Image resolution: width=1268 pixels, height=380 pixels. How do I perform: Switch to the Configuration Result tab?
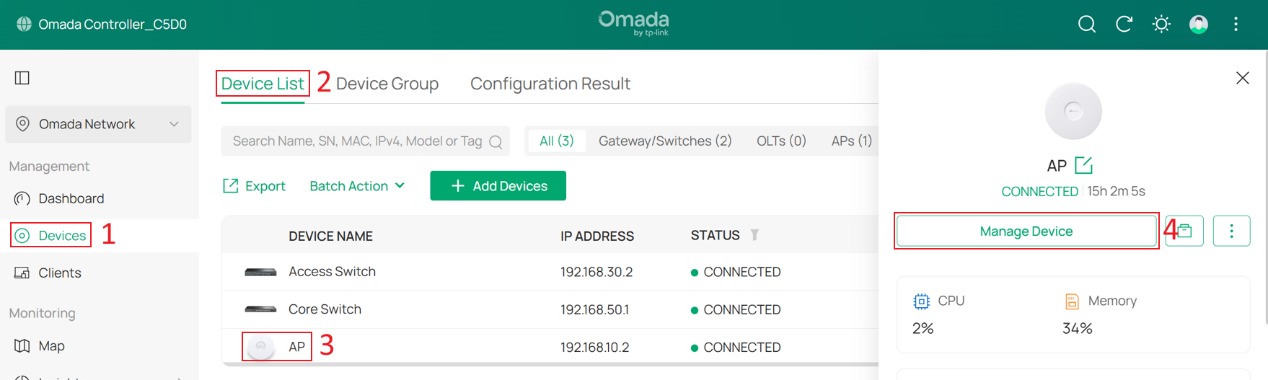[x=550, y=83]
